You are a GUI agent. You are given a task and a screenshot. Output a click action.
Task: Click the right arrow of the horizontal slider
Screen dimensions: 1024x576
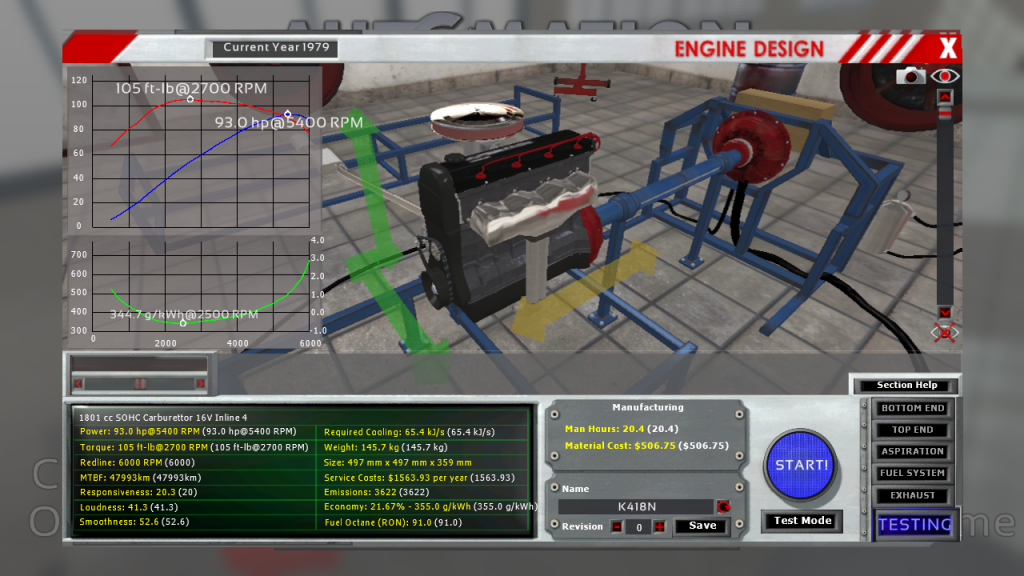[x=200, y=383]
